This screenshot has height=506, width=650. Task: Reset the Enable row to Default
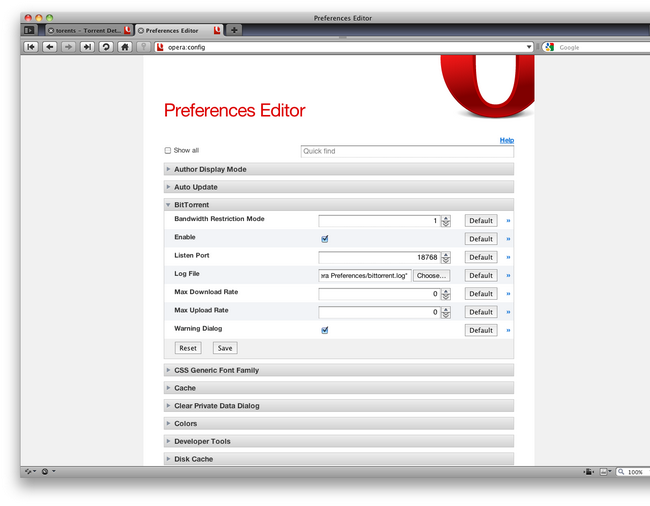tap(481, 239)
